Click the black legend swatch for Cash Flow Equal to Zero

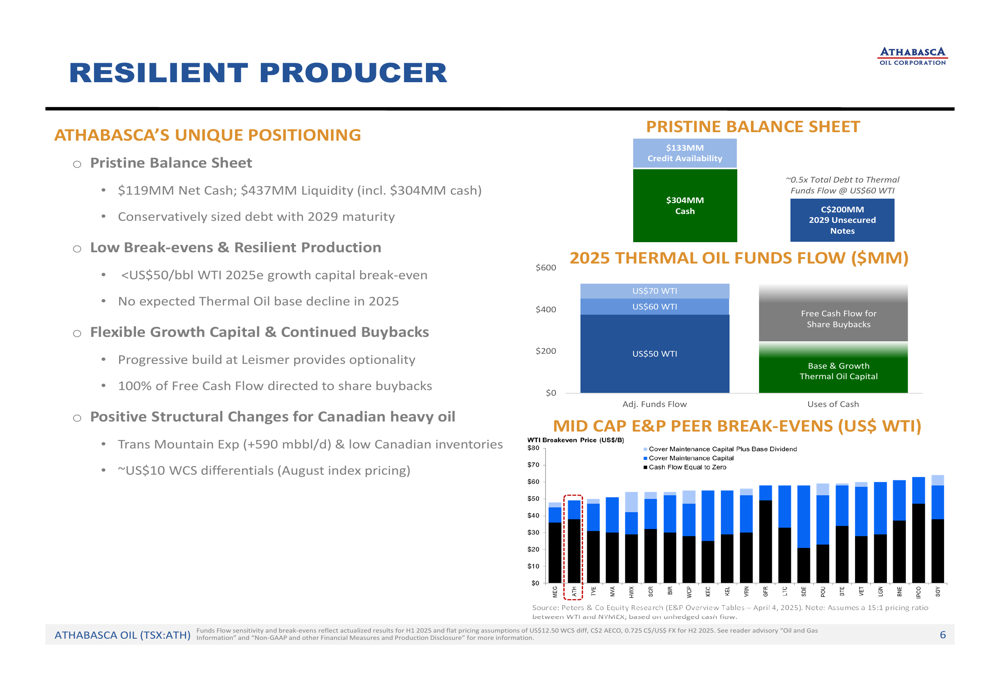(x=645, y=468)
